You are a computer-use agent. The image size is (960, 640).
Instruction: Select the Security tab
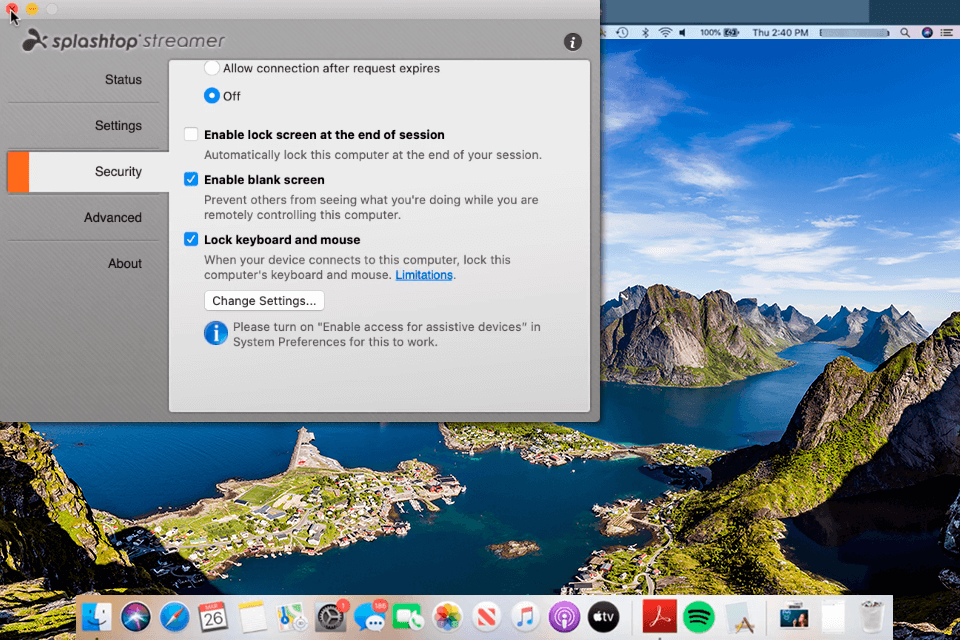[x=88, y=171]
